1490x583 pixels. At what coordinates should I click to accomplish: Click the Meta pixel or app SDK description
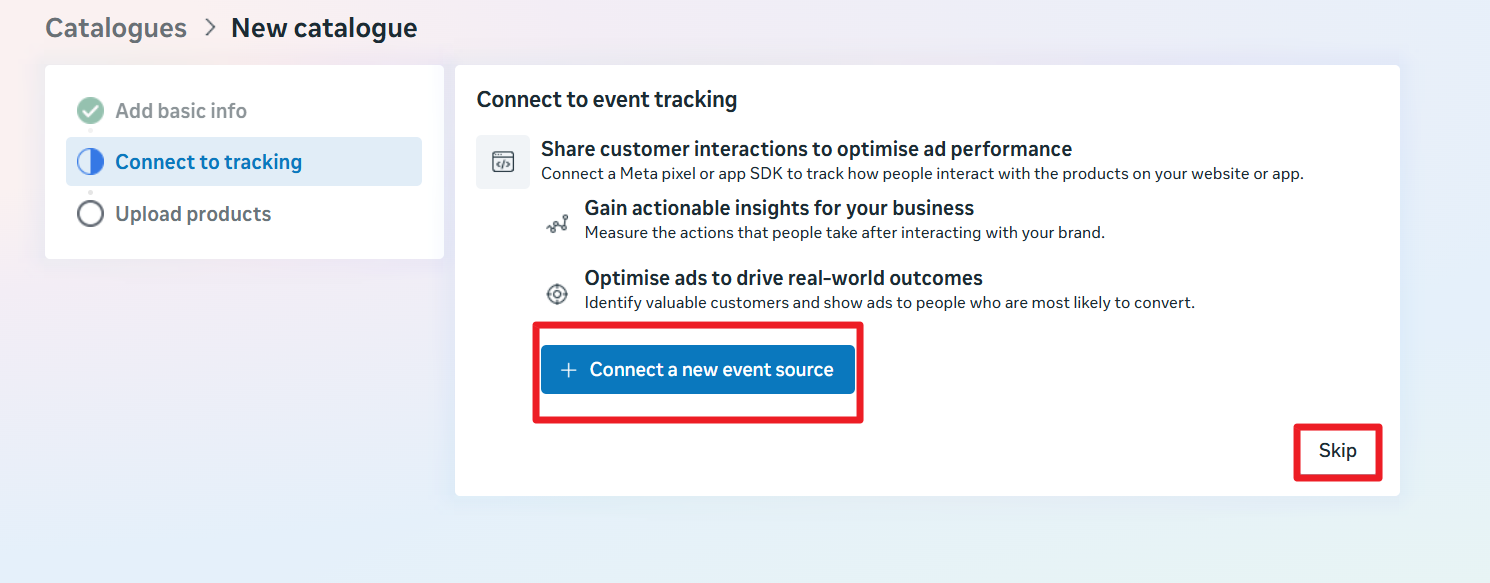[922, 174]
